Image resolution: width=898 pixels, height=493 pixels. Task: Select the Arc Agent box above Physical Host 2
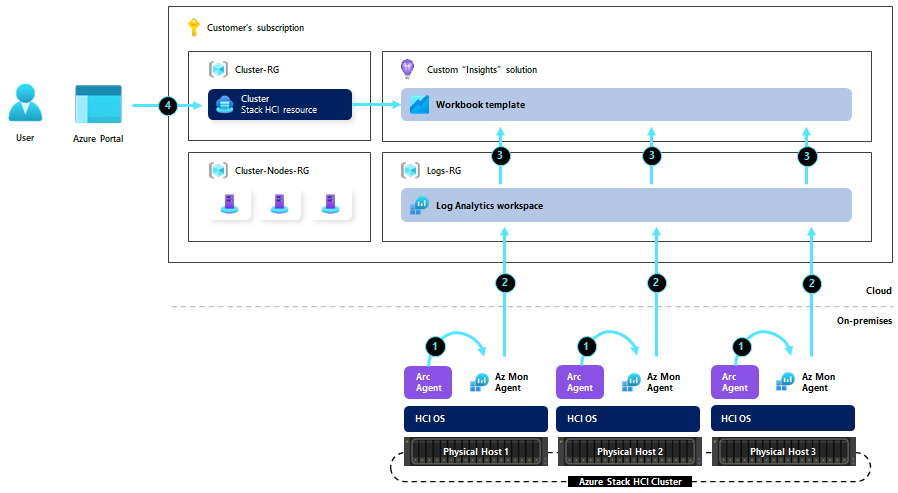(x=580, y=382)
